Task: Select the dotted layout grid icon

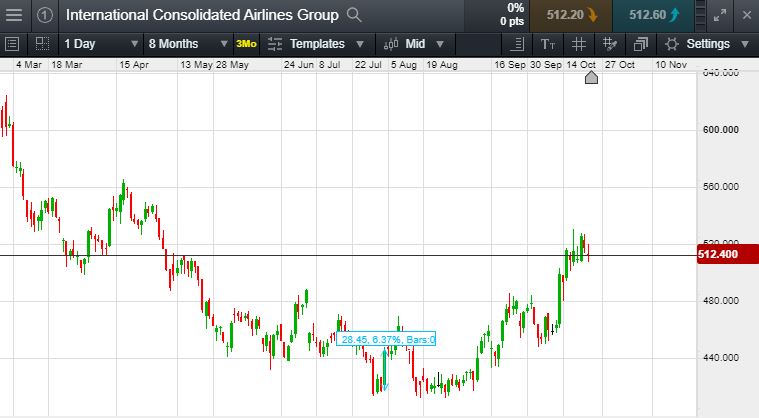Action: (43, 44)
